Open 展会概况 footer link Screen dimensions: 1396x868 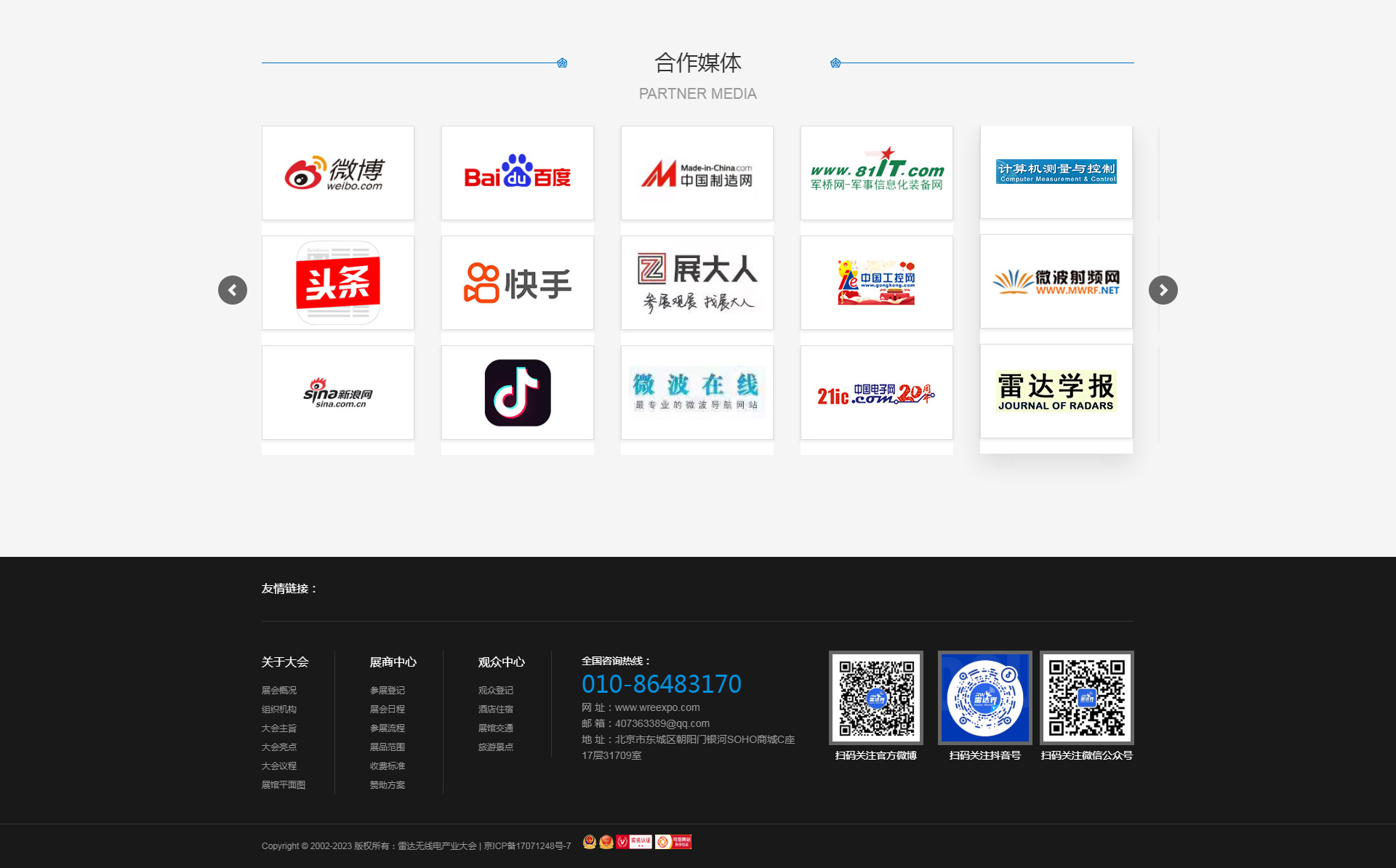(279, 691)
